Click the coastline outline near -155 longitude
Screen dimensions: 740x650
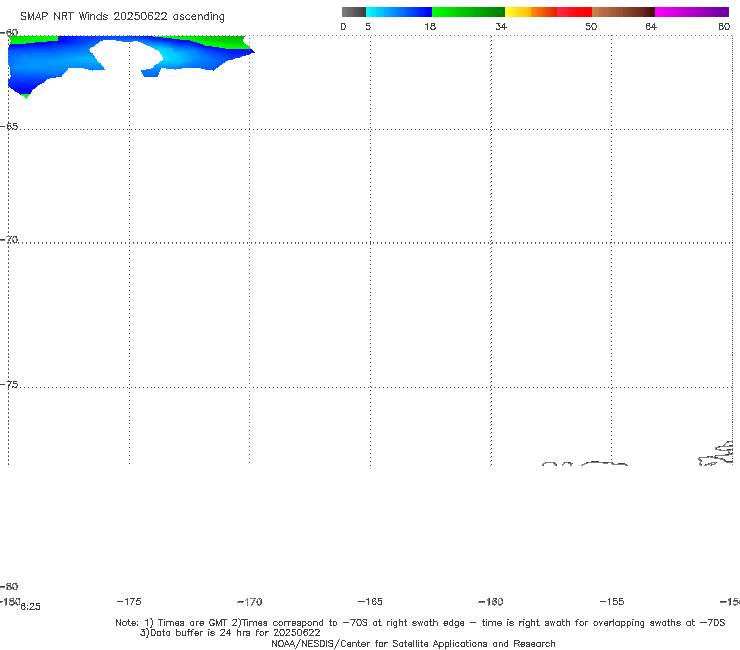coord(604,464)
